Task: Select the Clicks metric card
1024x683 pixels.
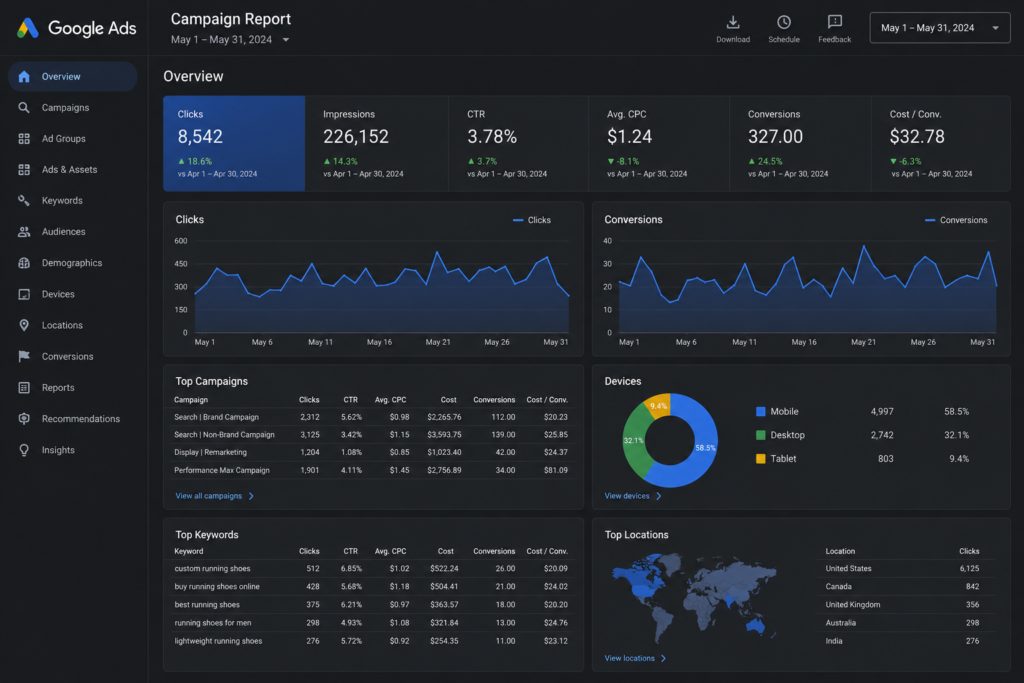Action: [x=234, y=144]
